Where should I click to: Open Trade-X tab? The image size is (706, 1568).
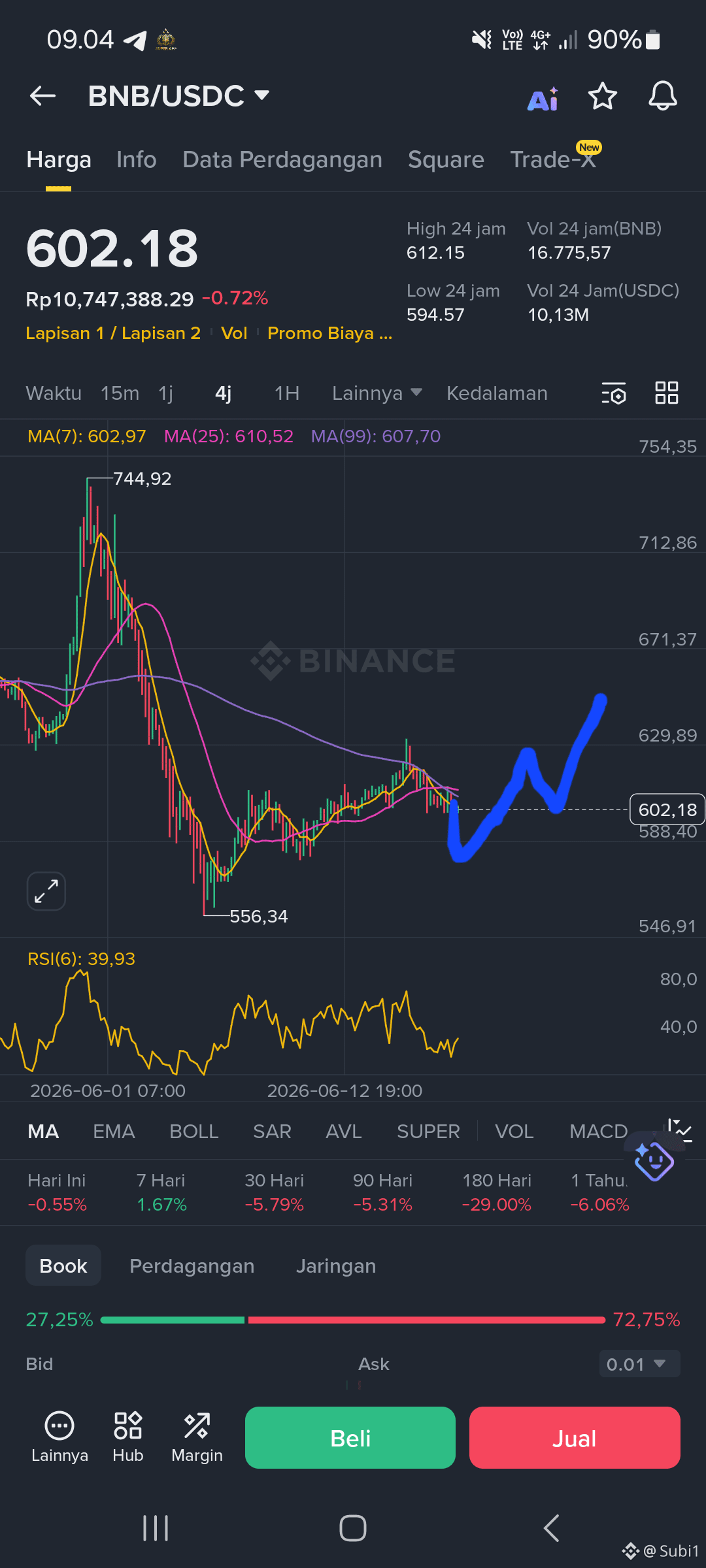[553, 160]
